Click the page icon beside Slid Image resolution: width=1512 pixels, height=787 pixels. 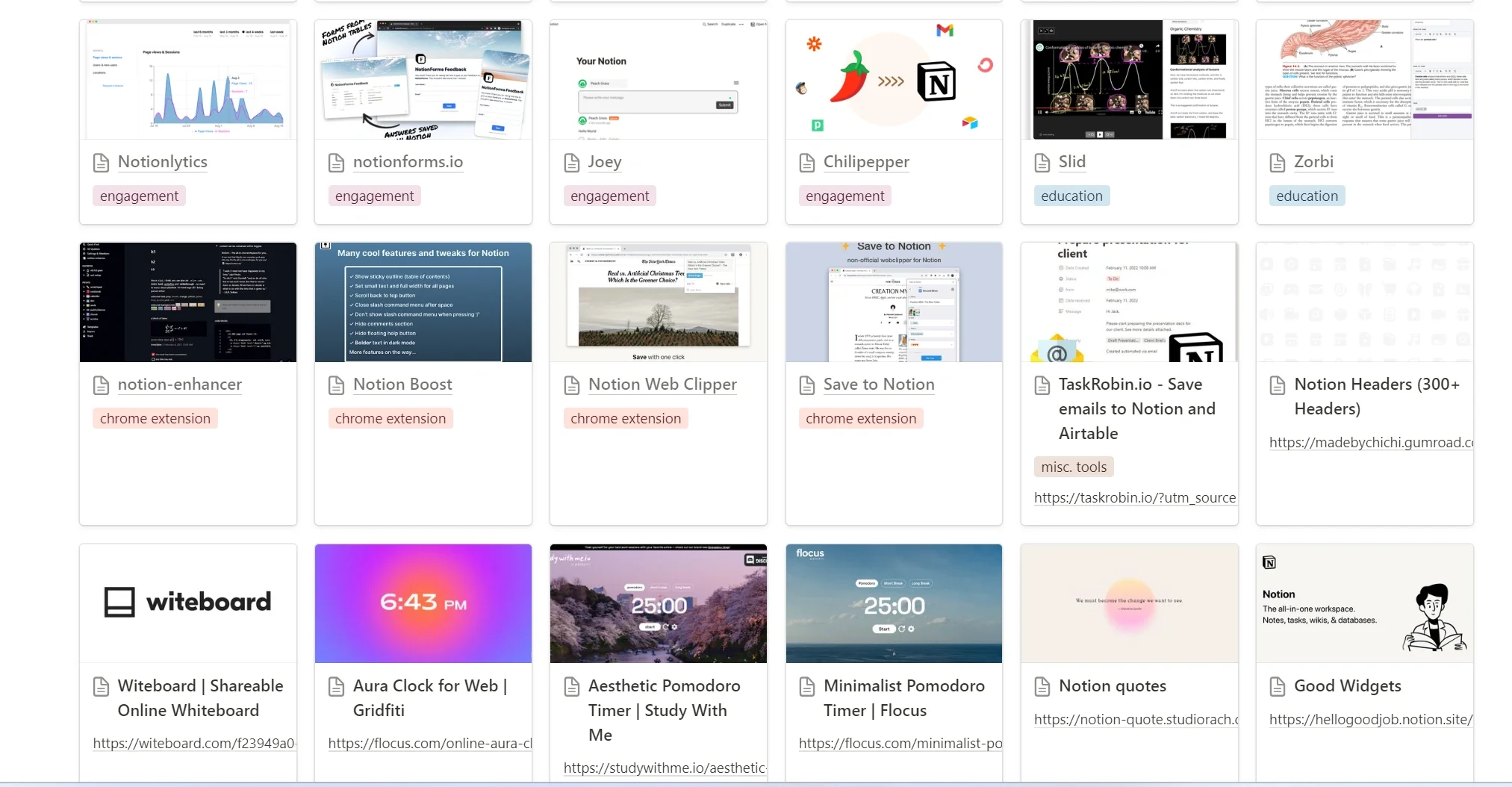click(1042, 163)
